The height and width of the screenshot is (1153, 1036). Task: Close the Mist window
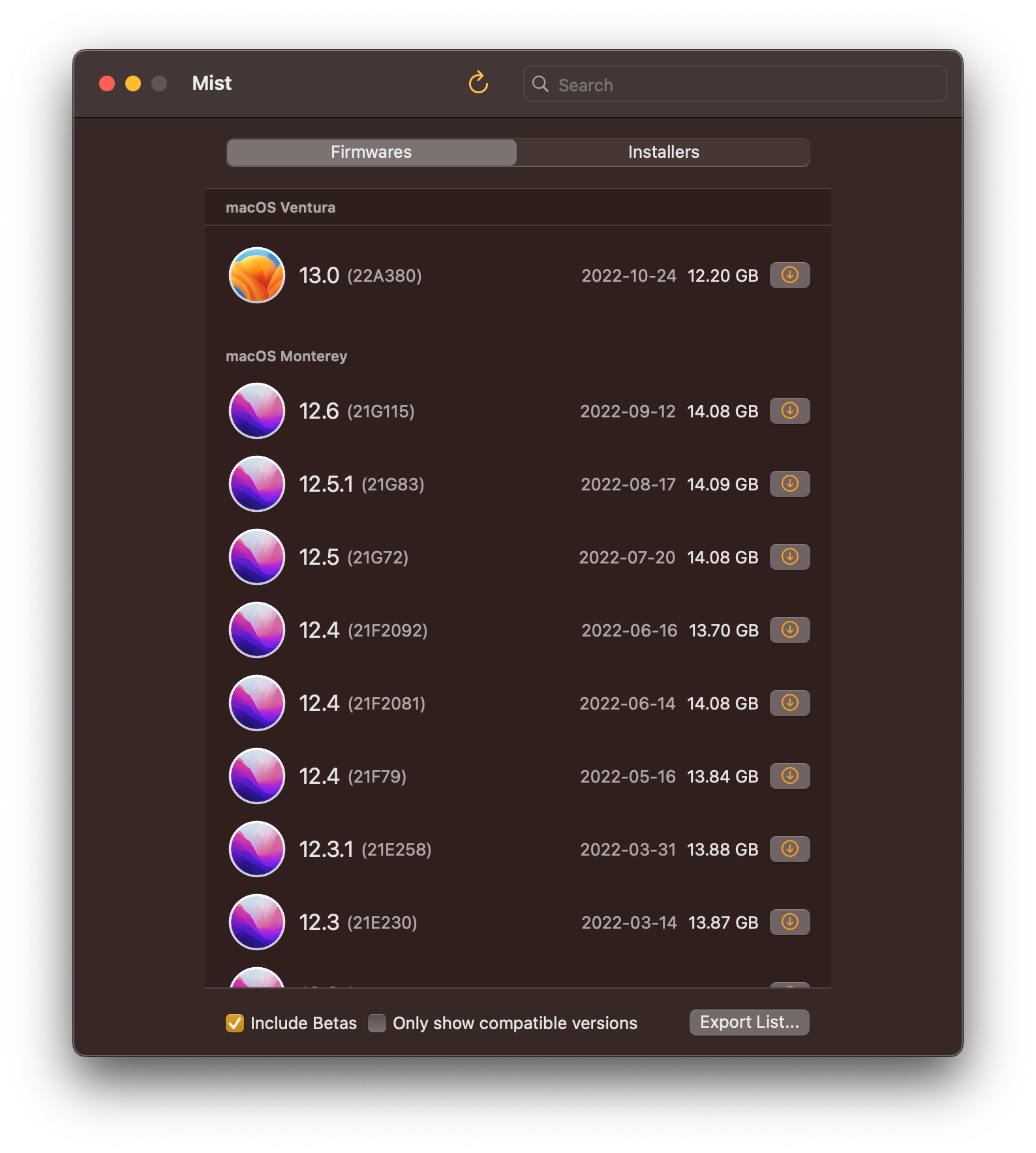tap(107, 83)
